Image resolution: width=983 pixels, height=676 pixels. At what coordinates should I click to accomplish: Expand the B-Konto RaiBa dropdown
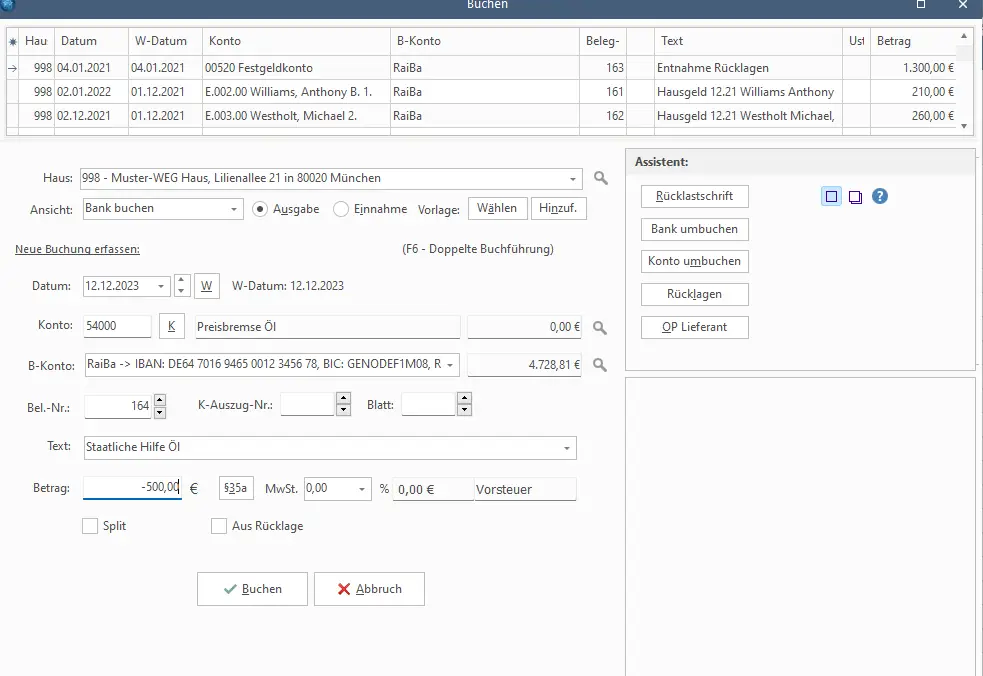coord(450,365)
